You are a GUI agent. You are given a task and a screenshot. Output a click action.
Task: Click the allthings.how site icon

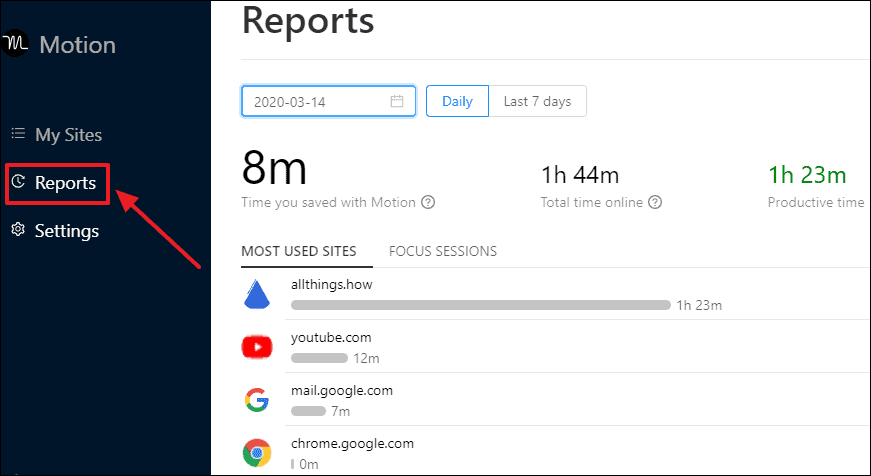(x=257, y=295)
